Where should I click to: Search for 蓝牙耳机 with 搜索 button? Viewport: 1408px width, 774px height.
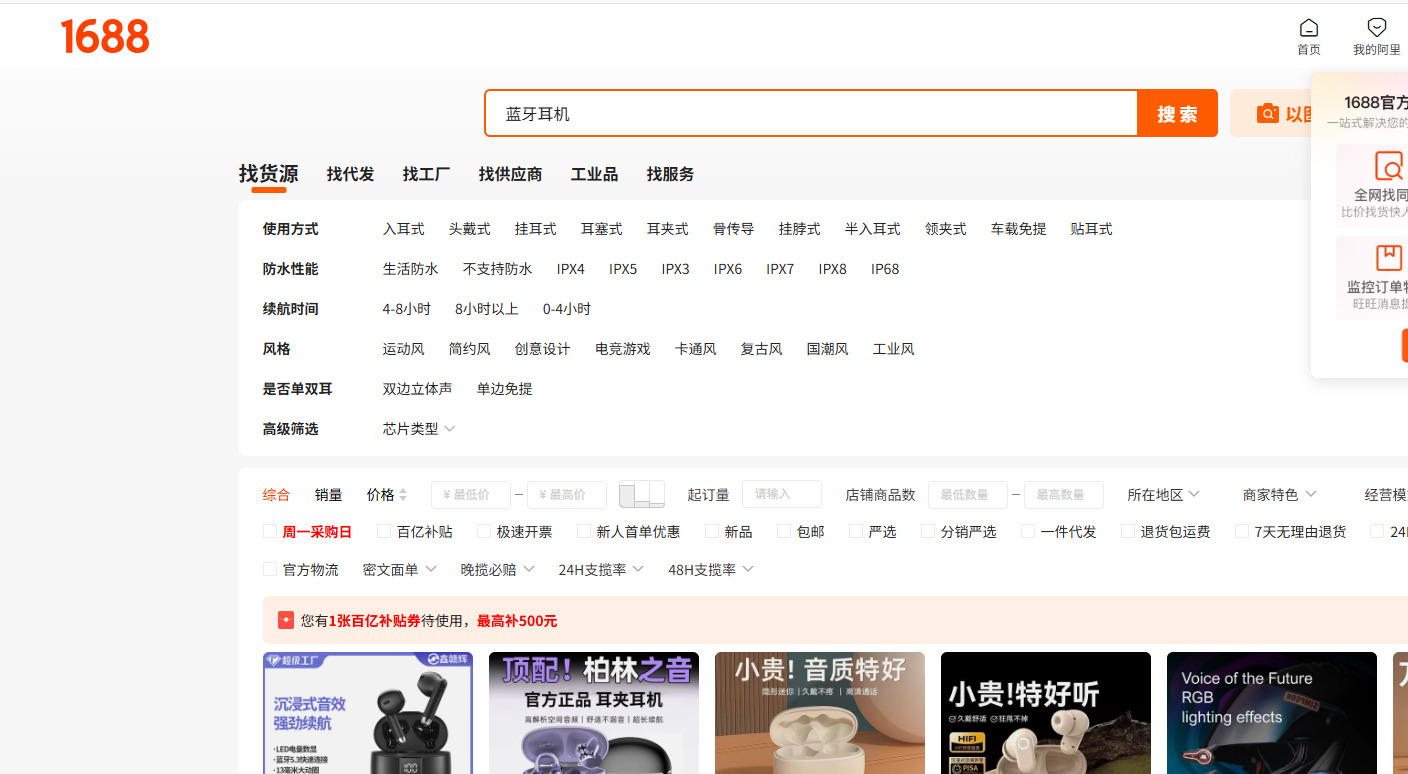[x=1177, y=114]
